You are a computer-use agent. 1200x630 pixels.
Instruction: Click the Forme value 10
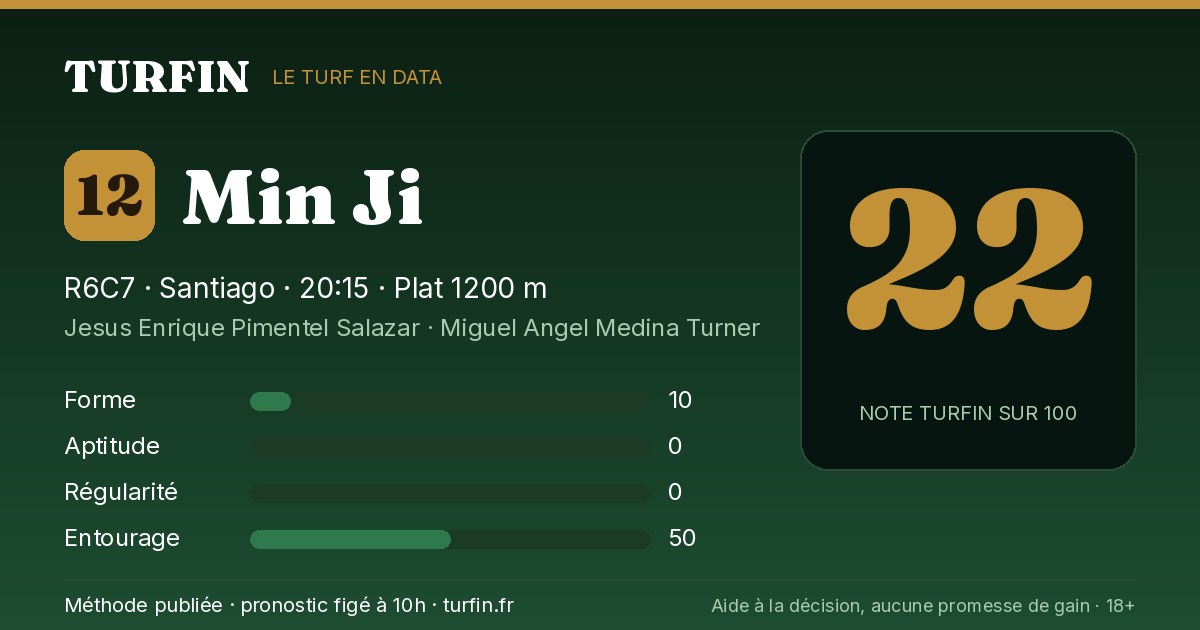point(680,400)
